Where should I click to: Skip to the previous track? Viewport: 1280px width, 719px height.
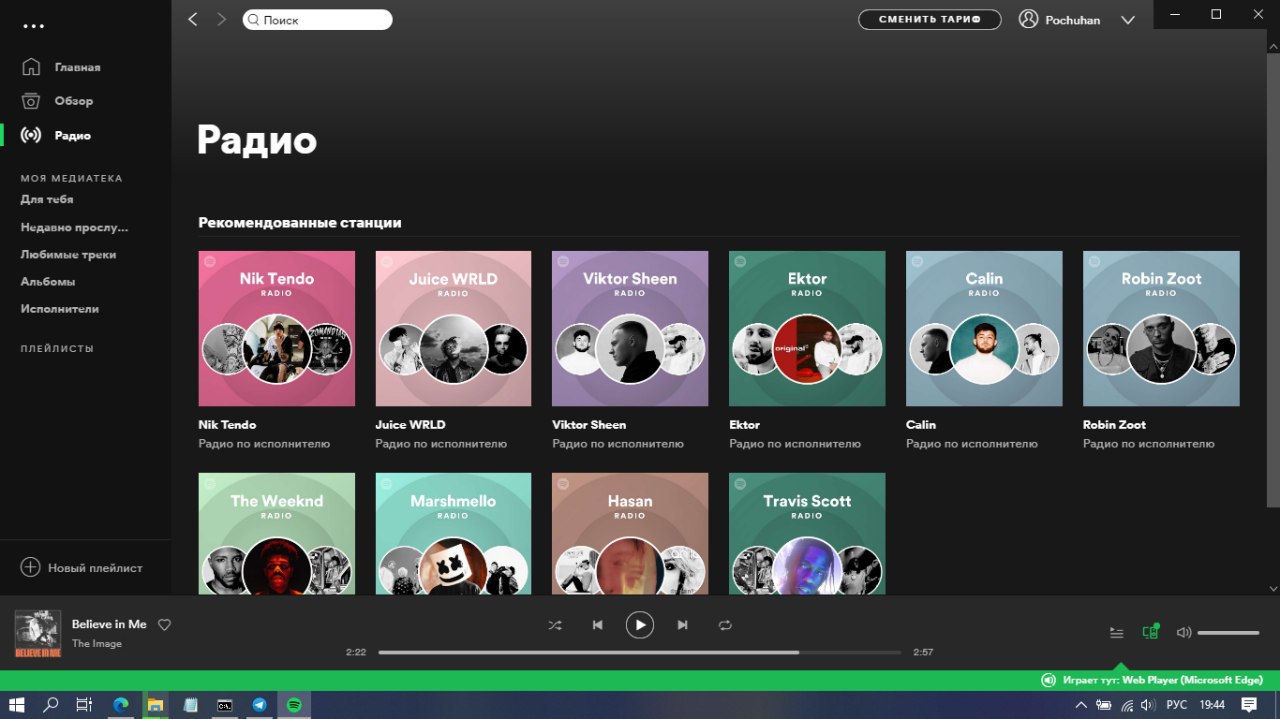tap(597, 625)
